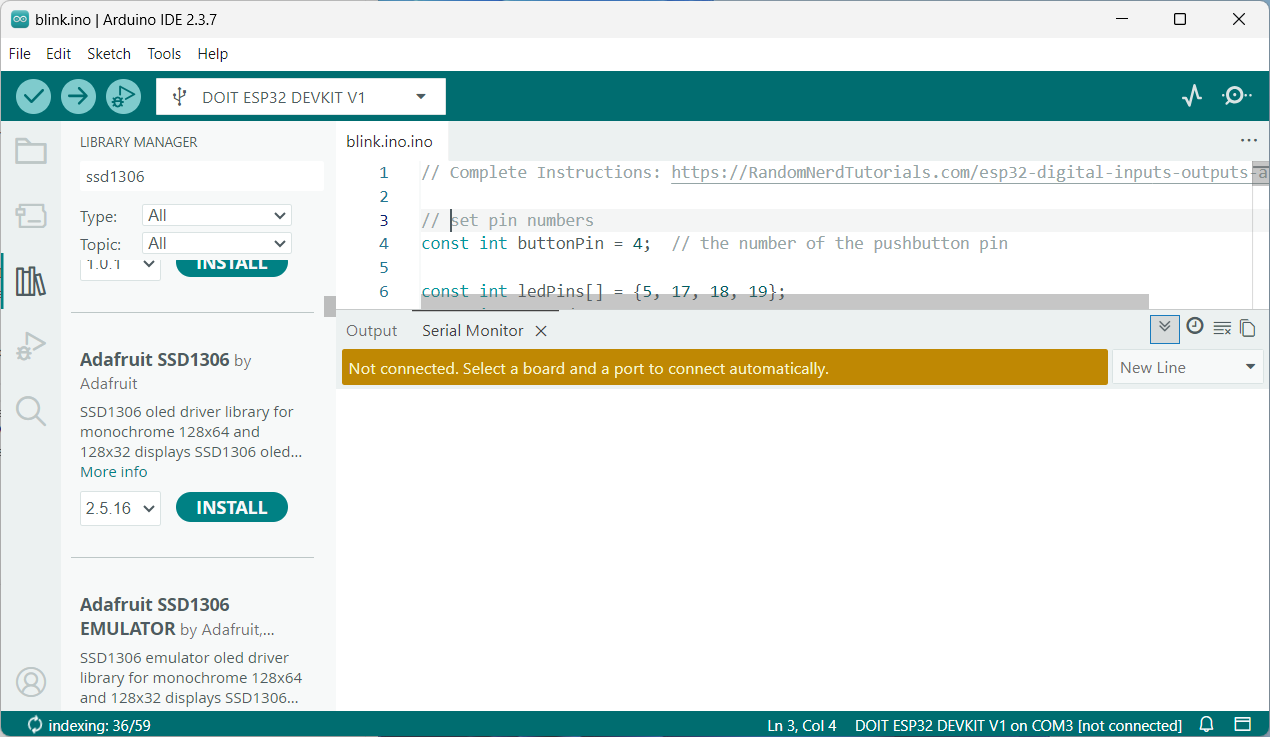Viewport: 1270px width, 737px height.
Task: Open the board selector DOIT ESP32 DEVKIT V1
Action: [301, 97]
